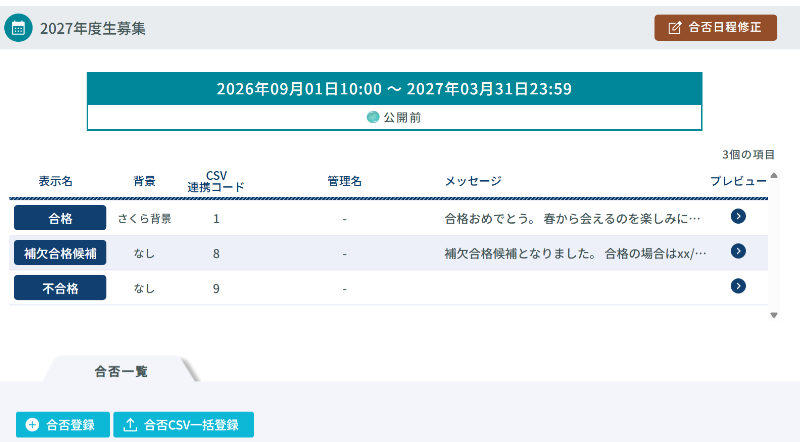Click the plus icon on 合否登録
Image resolution: width=800 pixels, height=442 pixels.
click(x=32, y=425)
